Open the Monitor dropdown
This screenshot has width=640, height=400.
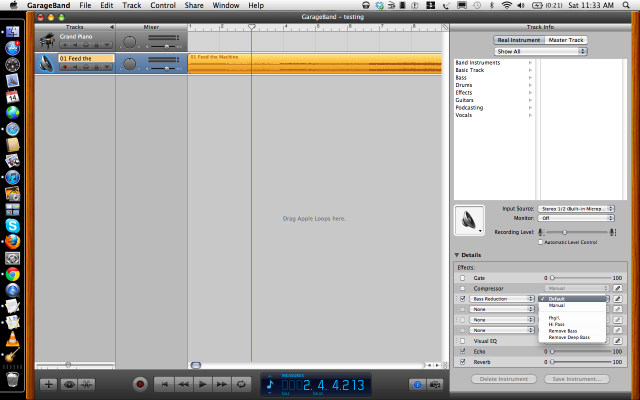point(576,218)
